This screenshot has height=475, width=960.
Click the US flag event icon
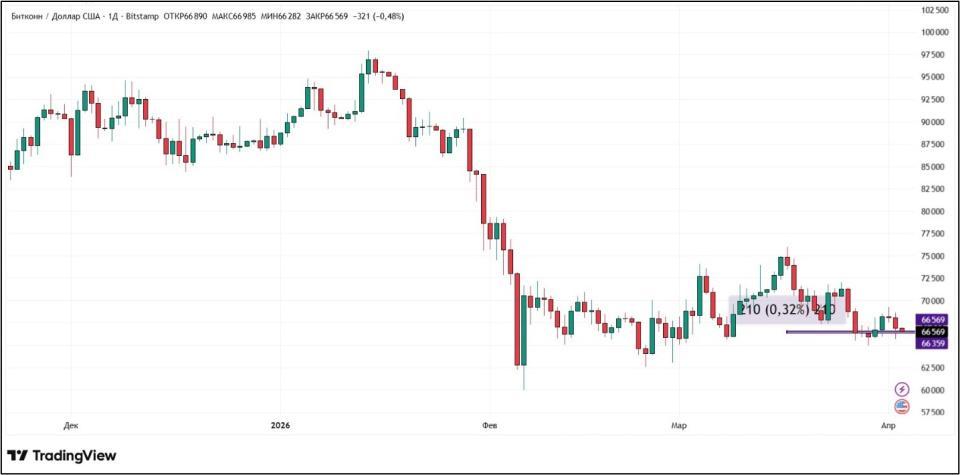(x=902, y=406)
